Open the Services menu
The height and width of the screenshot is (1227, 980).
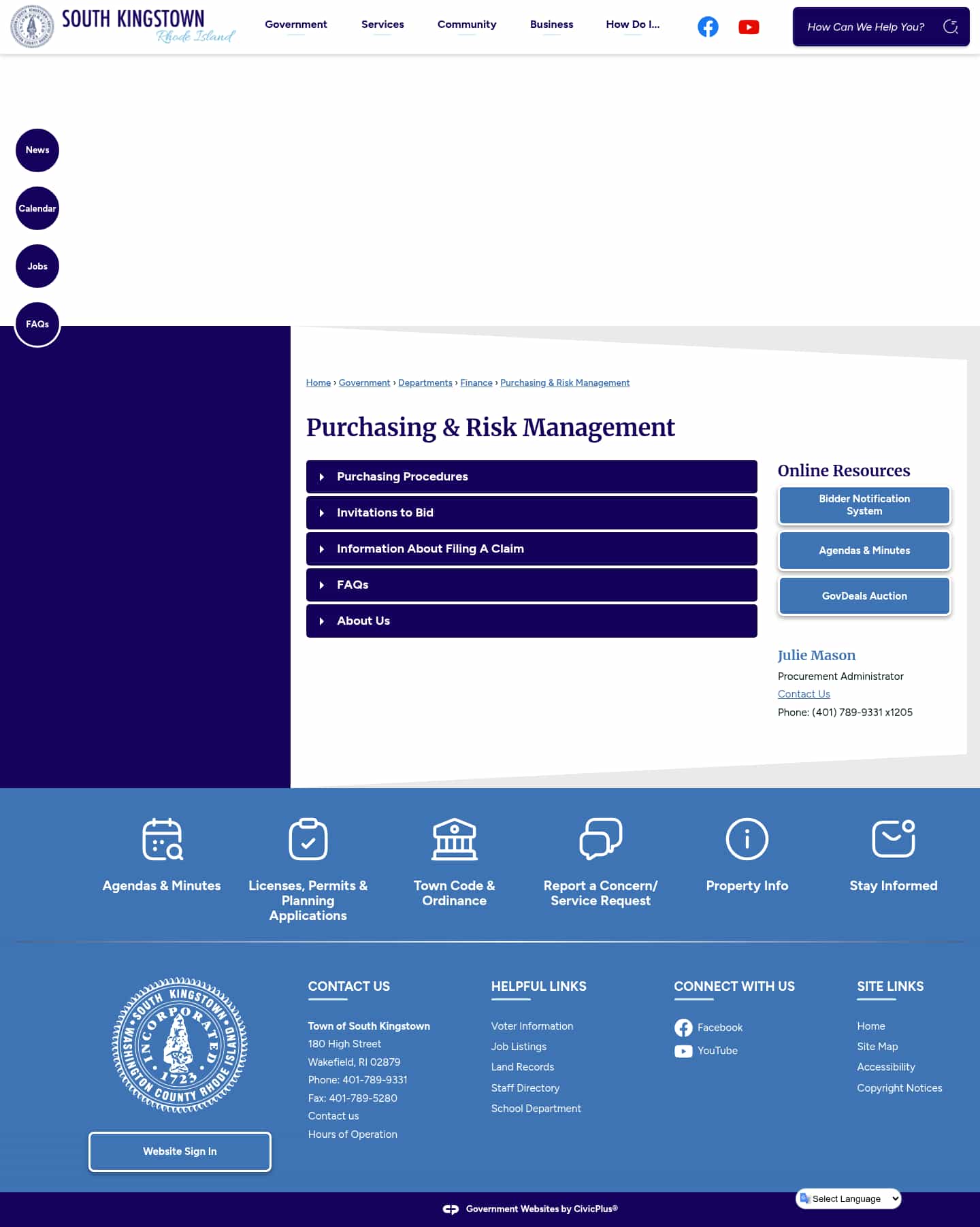click(382, 24)
